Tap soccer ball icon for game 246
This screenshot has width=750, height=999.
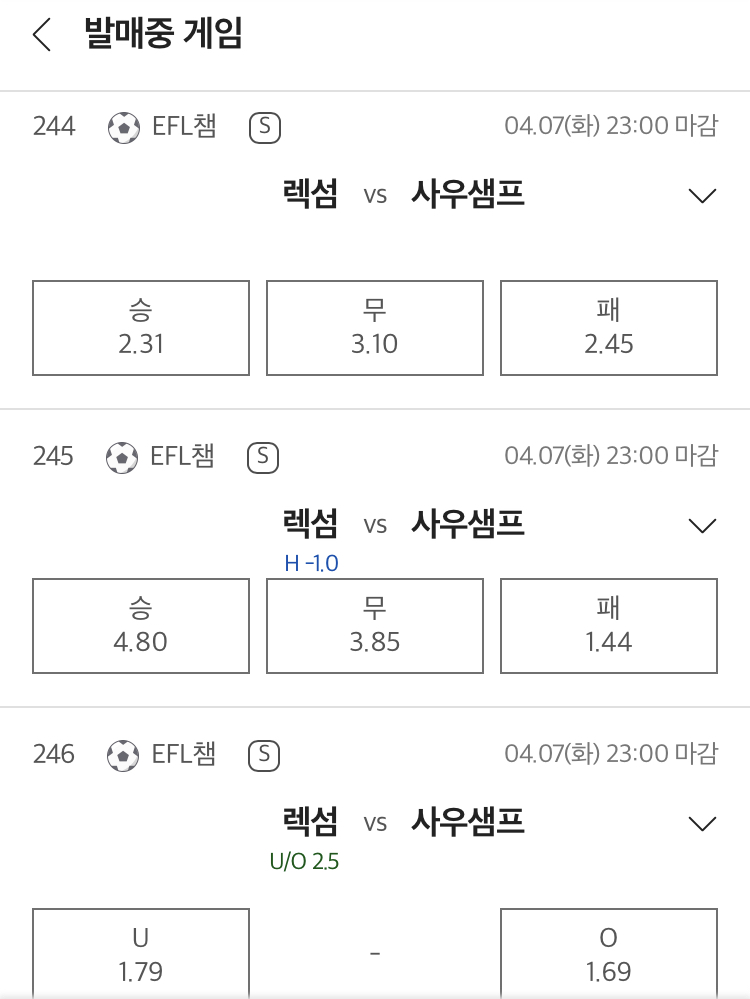click(123, 756)
